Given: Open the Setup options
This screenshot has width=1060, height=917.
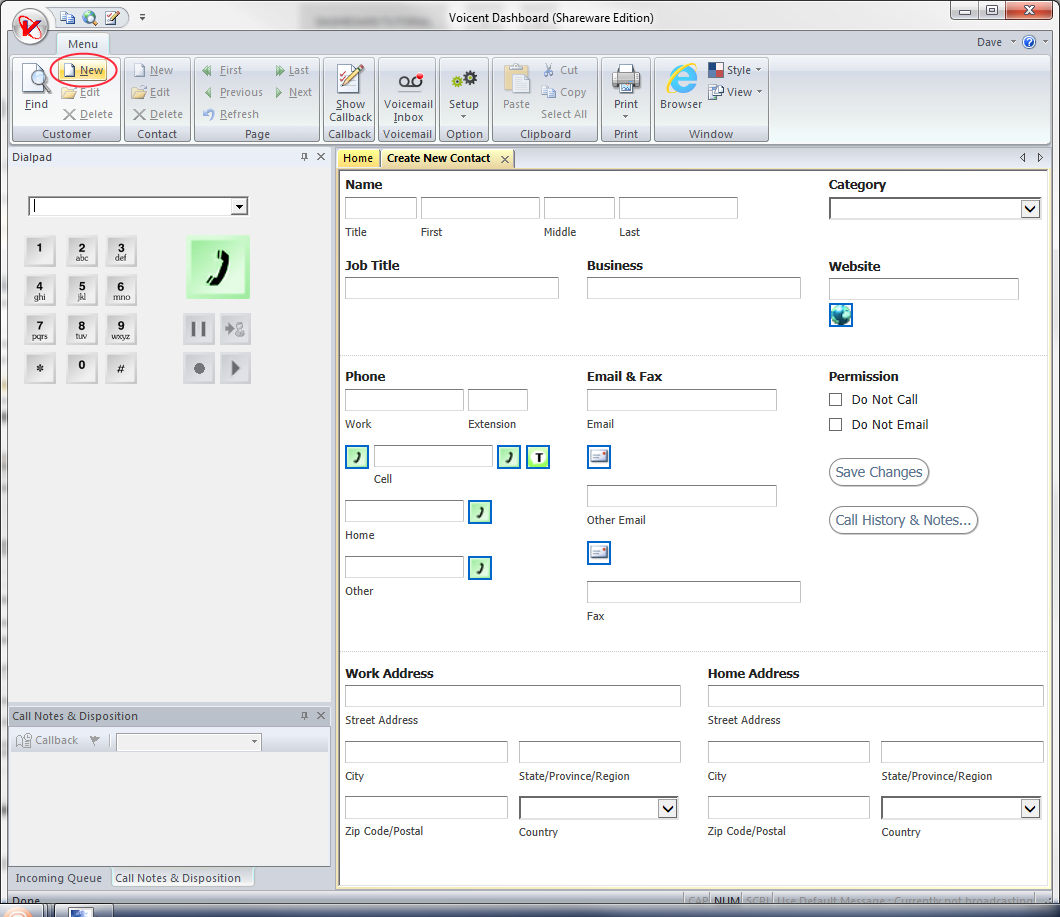Looking at the screenshot, I should [464, 89].
